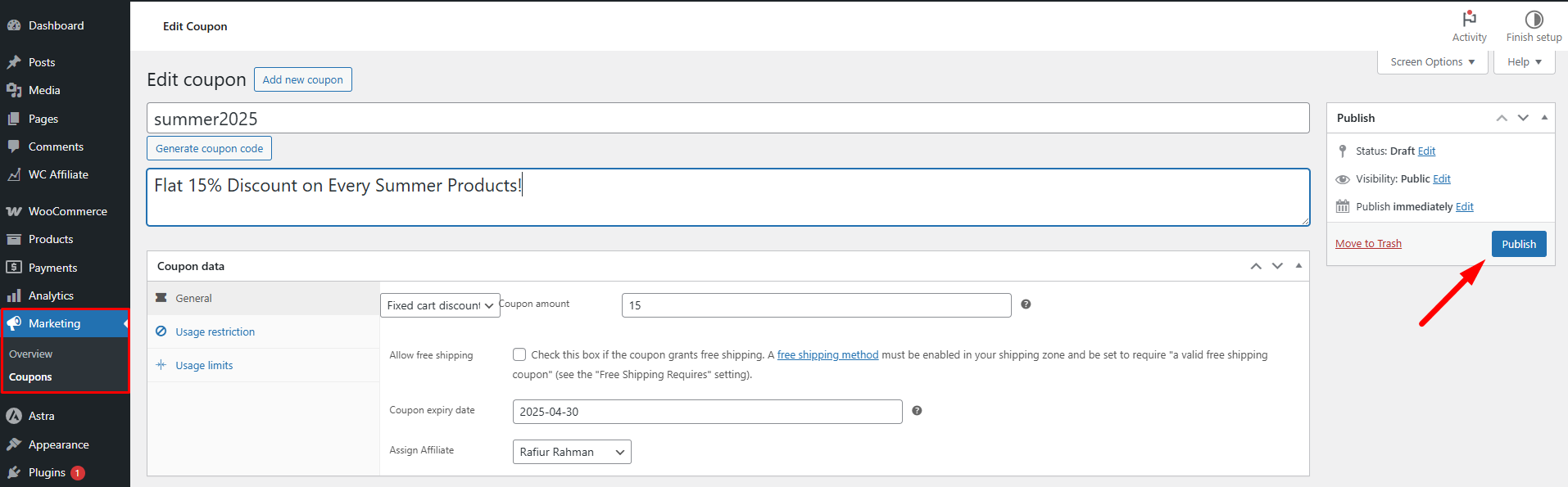
Task: Switch to Usage limits tab
Action: pos(264,365)
